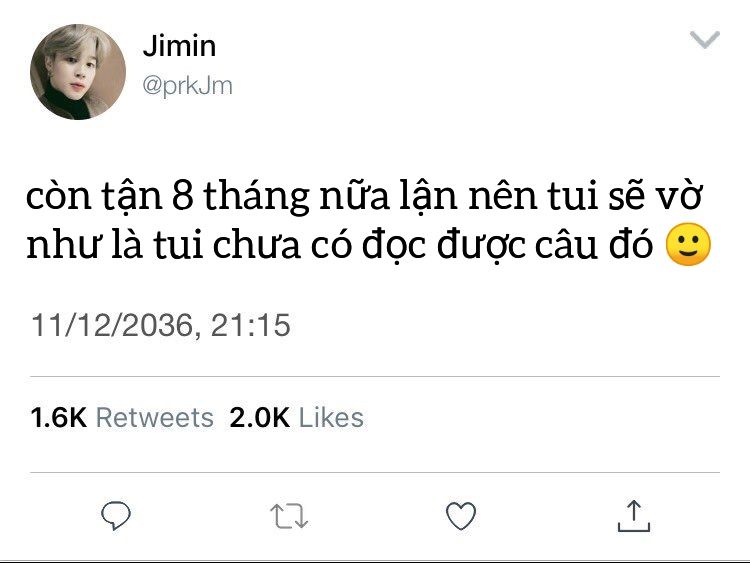The image size is (750, 563).
Task: Click tweet text line starting 'còn tận 8 tháng'
Action: point(364,196)
